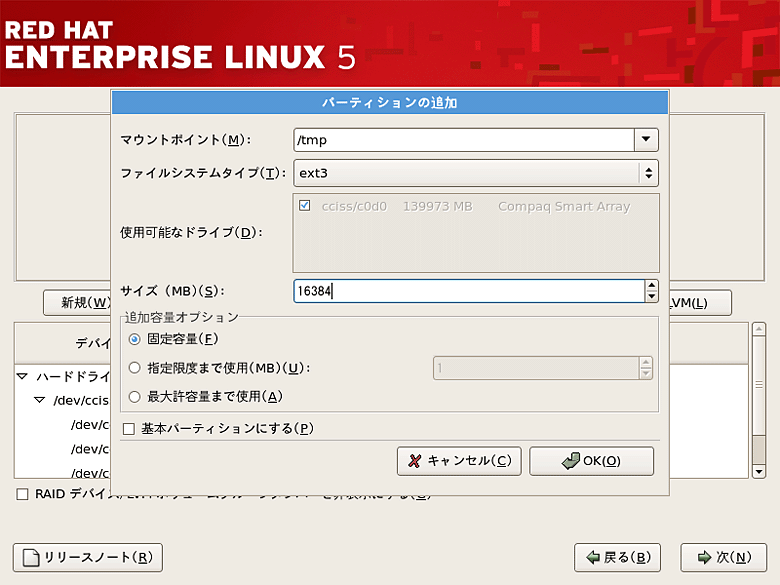
Task: Click the partition list scrollbar up arrow
Action: tap(759, 329)
